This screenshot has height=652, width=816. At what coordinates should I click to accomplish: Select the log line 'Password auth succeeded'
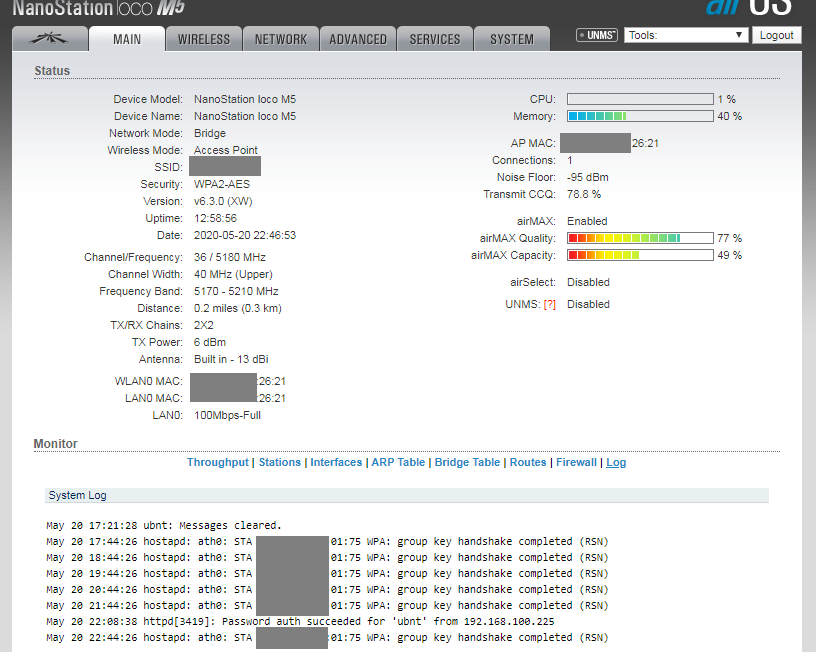pos(300,621)
